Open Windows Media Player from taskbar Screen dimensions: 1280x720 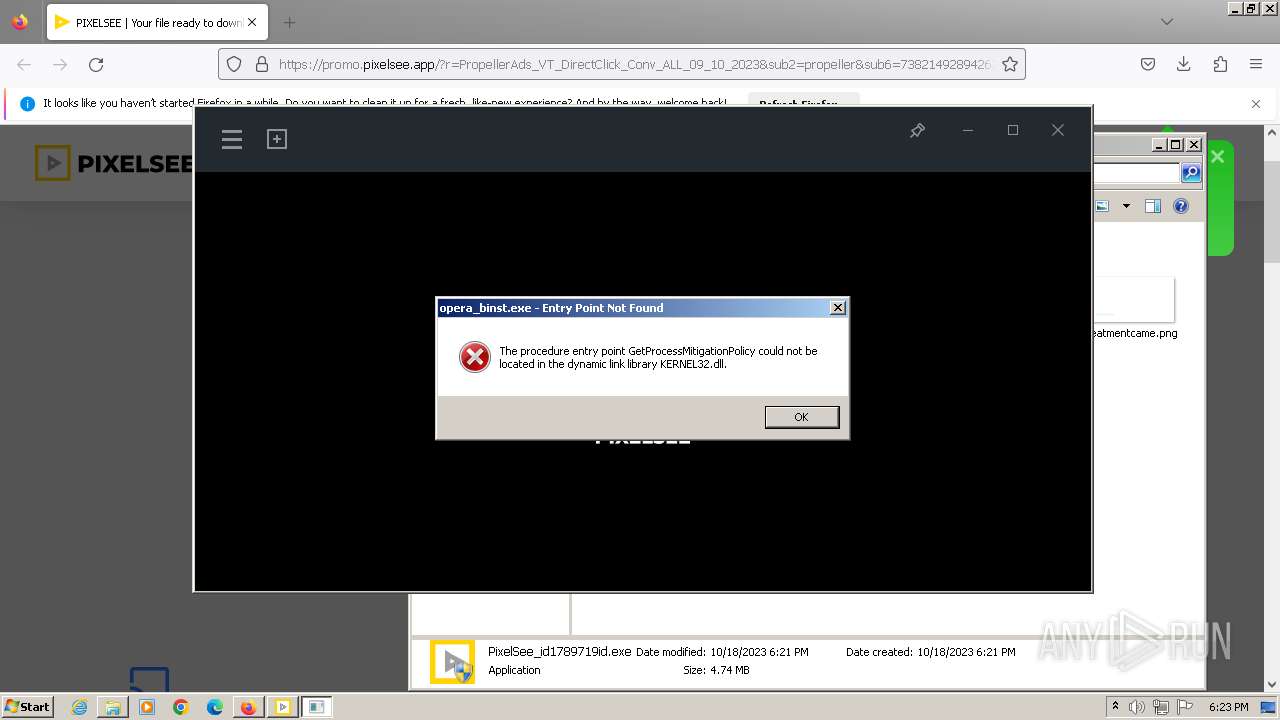pos(147,707)
